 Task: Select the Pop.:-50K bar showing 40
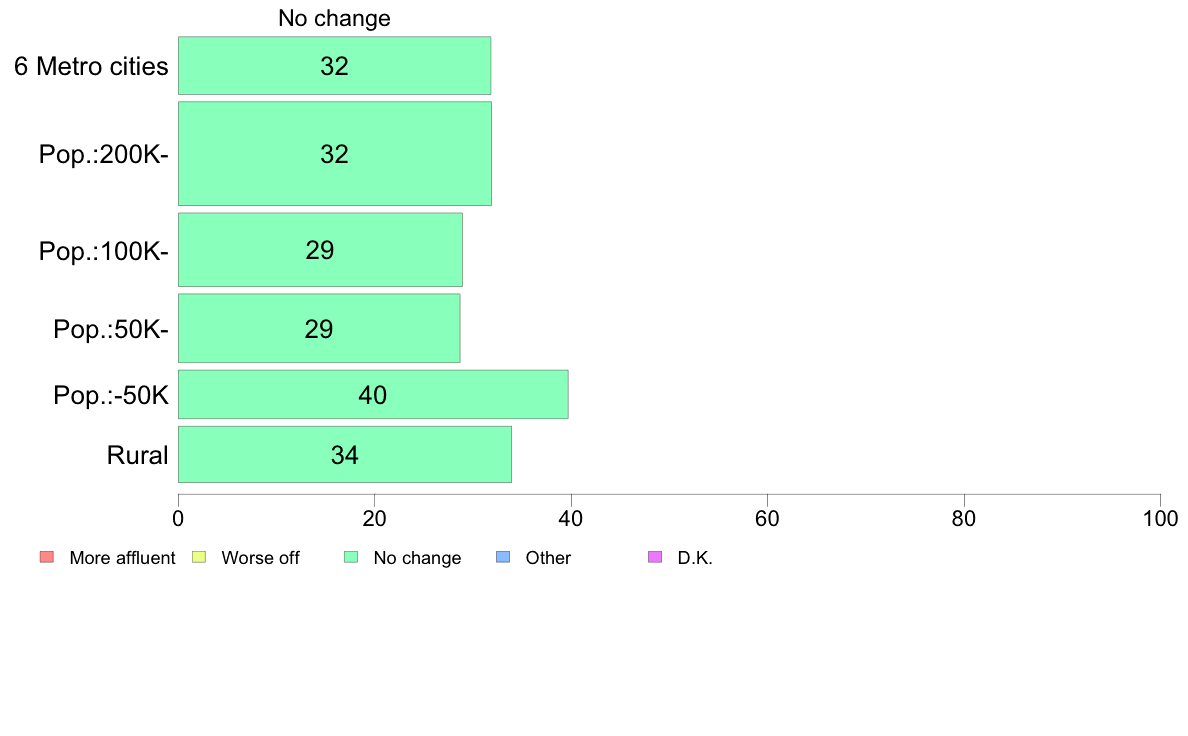point(373,394)
